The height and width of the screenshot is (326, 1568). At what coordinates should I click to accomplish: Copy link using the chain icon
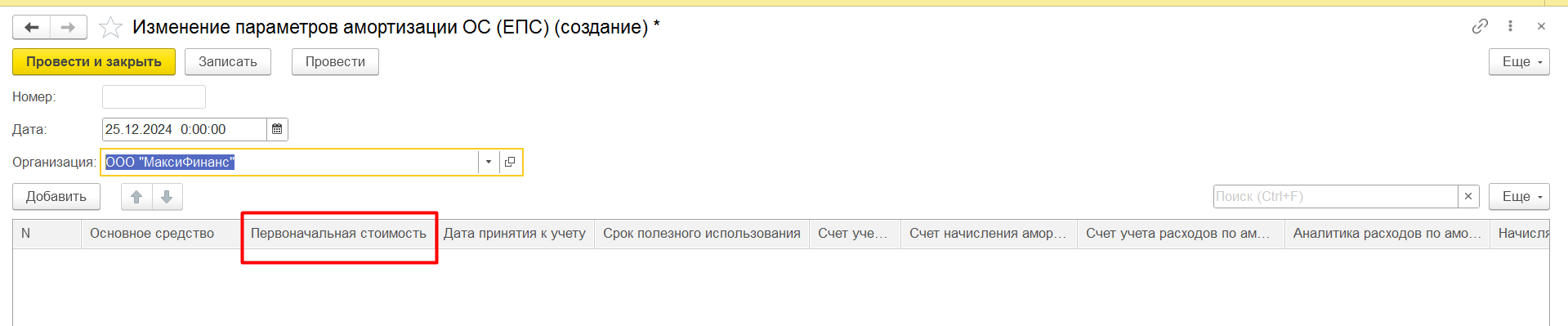pos(1480,26)
